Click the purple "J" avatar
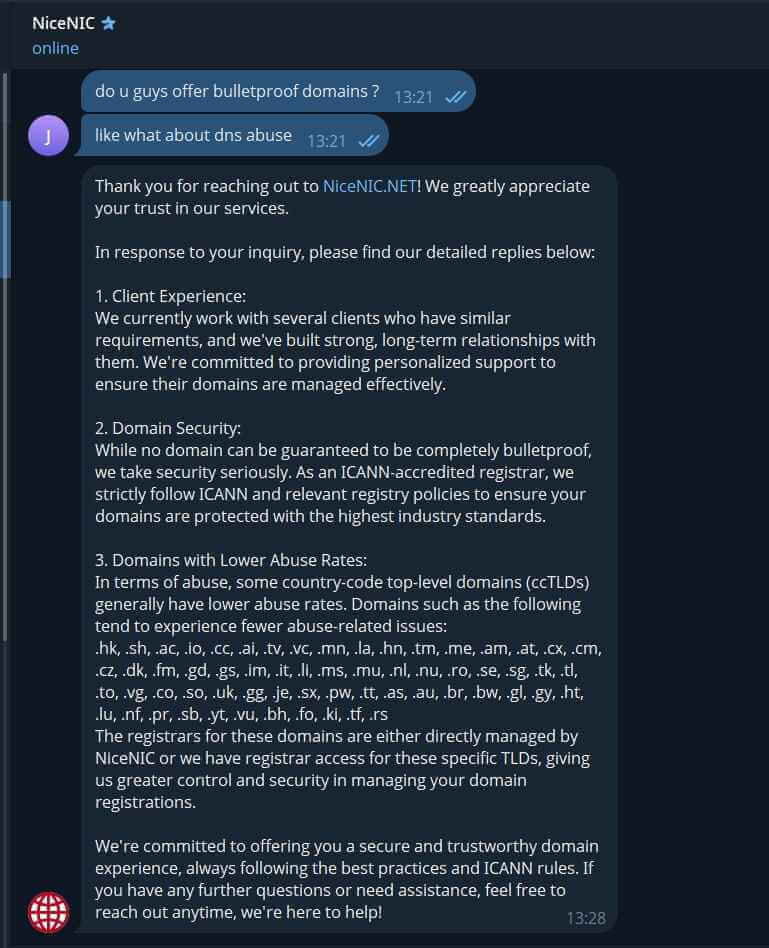 click(x=48, y=136)
